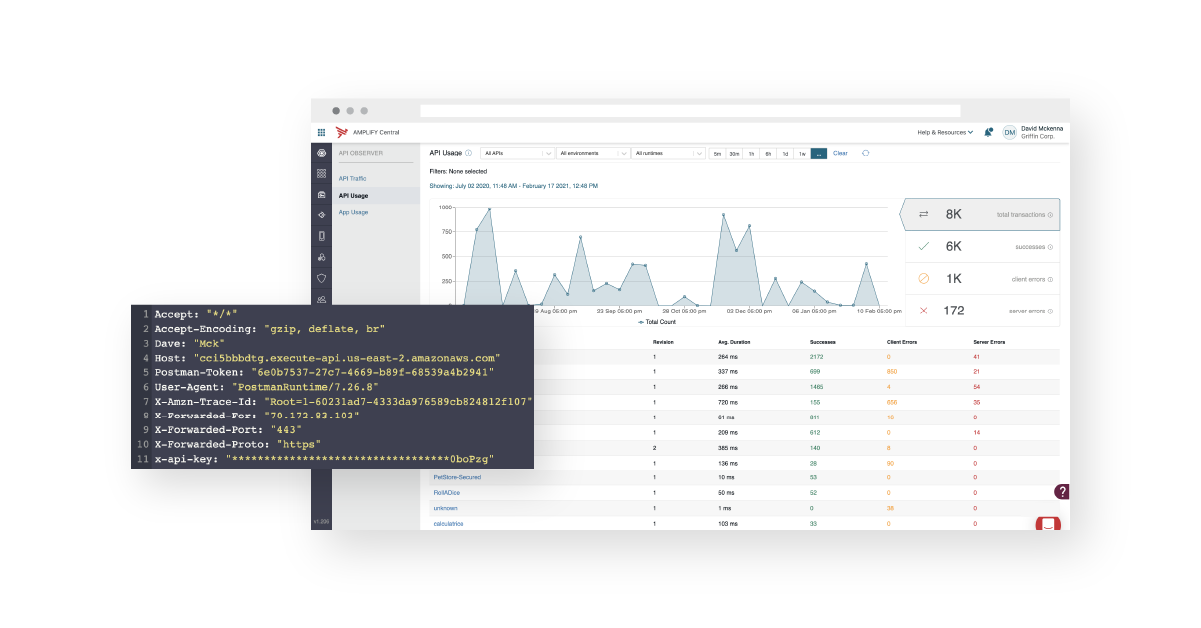Toggle the total transactions stat card
Viewport: 1201px width, 628px height.
pos(982,214)
